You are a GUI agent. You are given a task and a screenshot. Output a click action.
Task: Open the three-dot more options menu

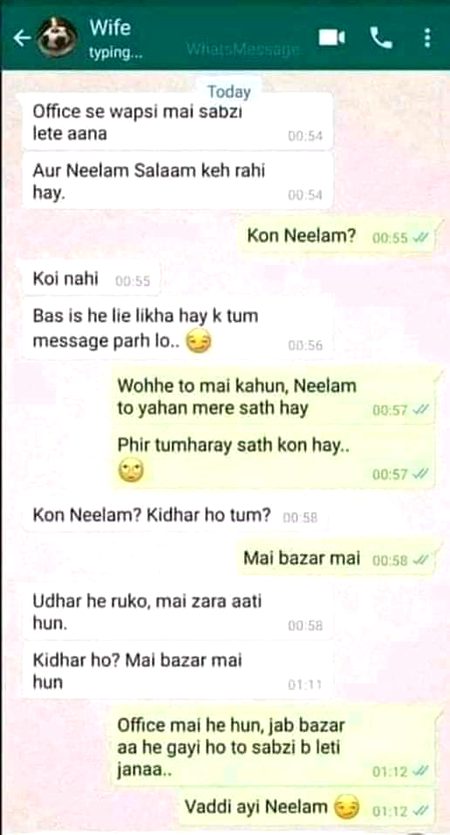427,38
